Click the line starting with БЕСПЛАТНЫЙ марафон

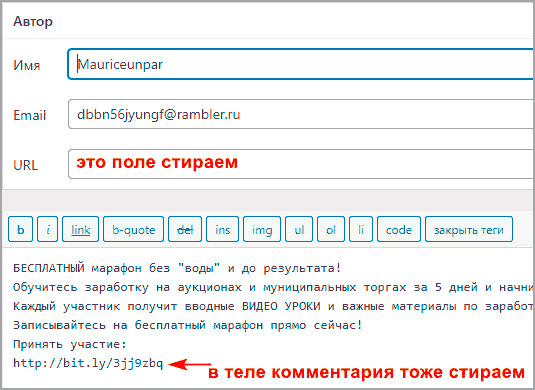[x=177, y=268]
